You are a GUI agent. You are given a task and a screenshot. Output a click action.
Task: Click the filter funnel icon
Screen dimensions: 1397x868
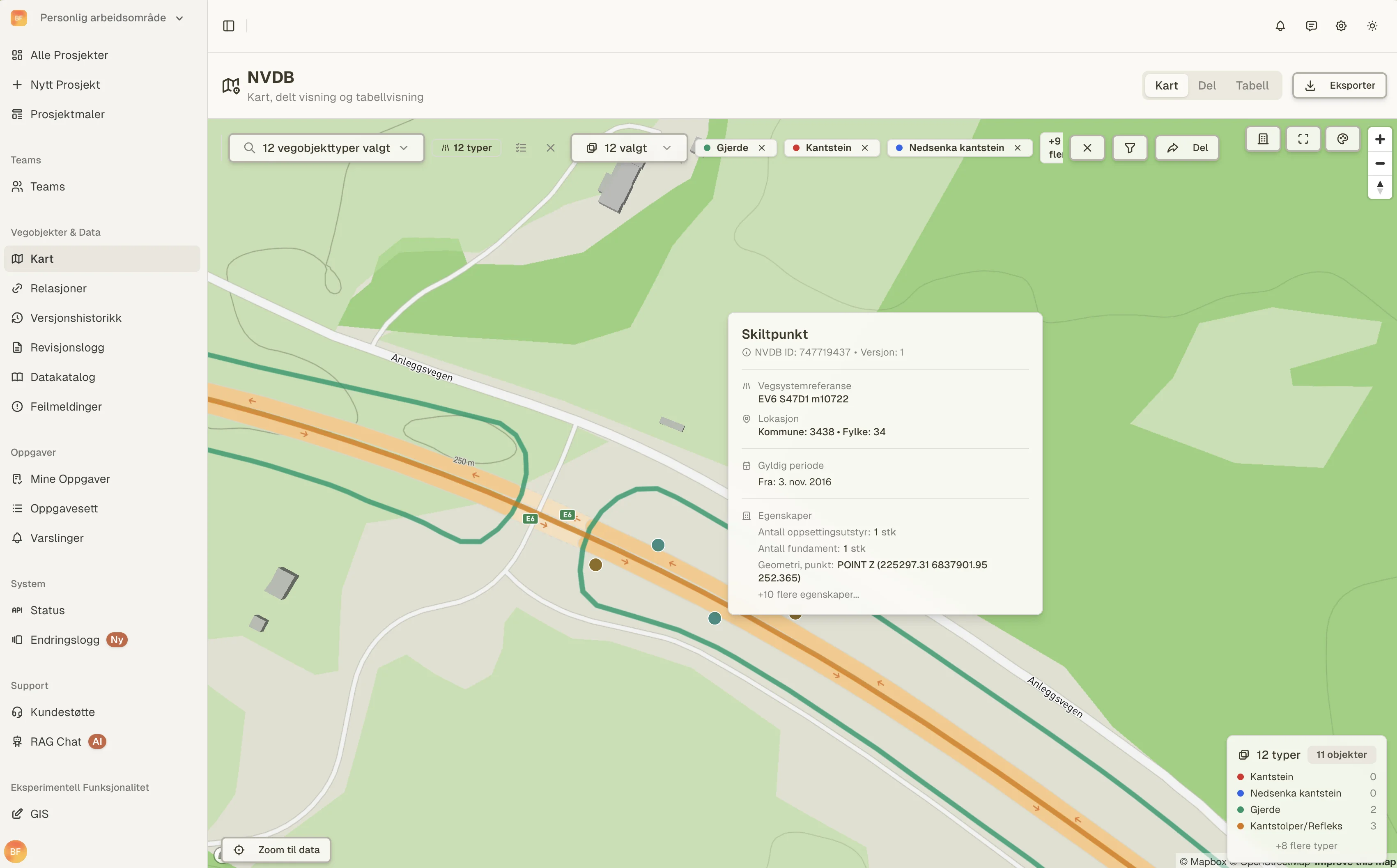pyautogui.click(x=1129, y=148)
